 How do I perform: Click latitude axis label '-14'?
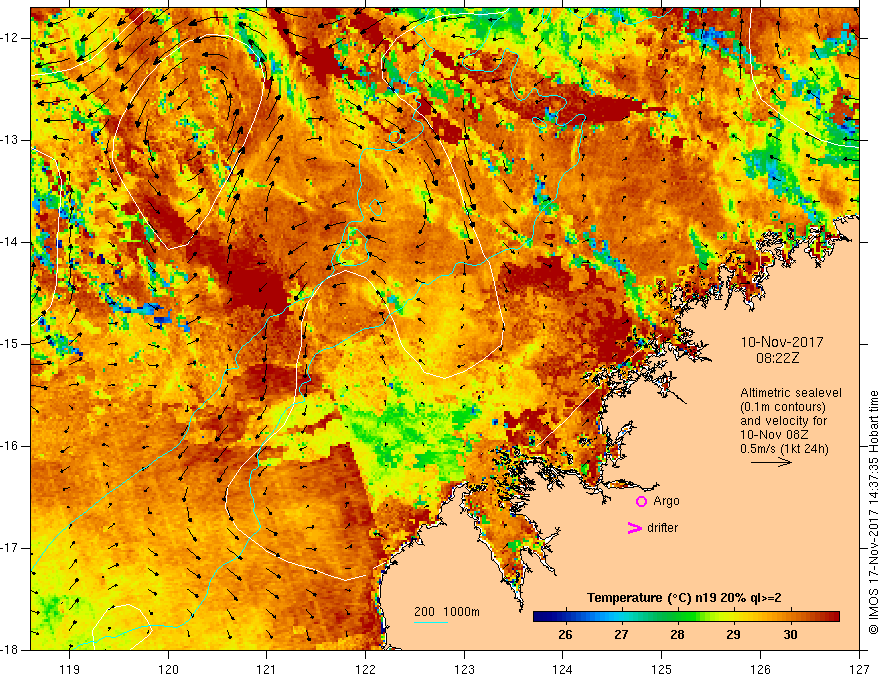click(10, 242)
